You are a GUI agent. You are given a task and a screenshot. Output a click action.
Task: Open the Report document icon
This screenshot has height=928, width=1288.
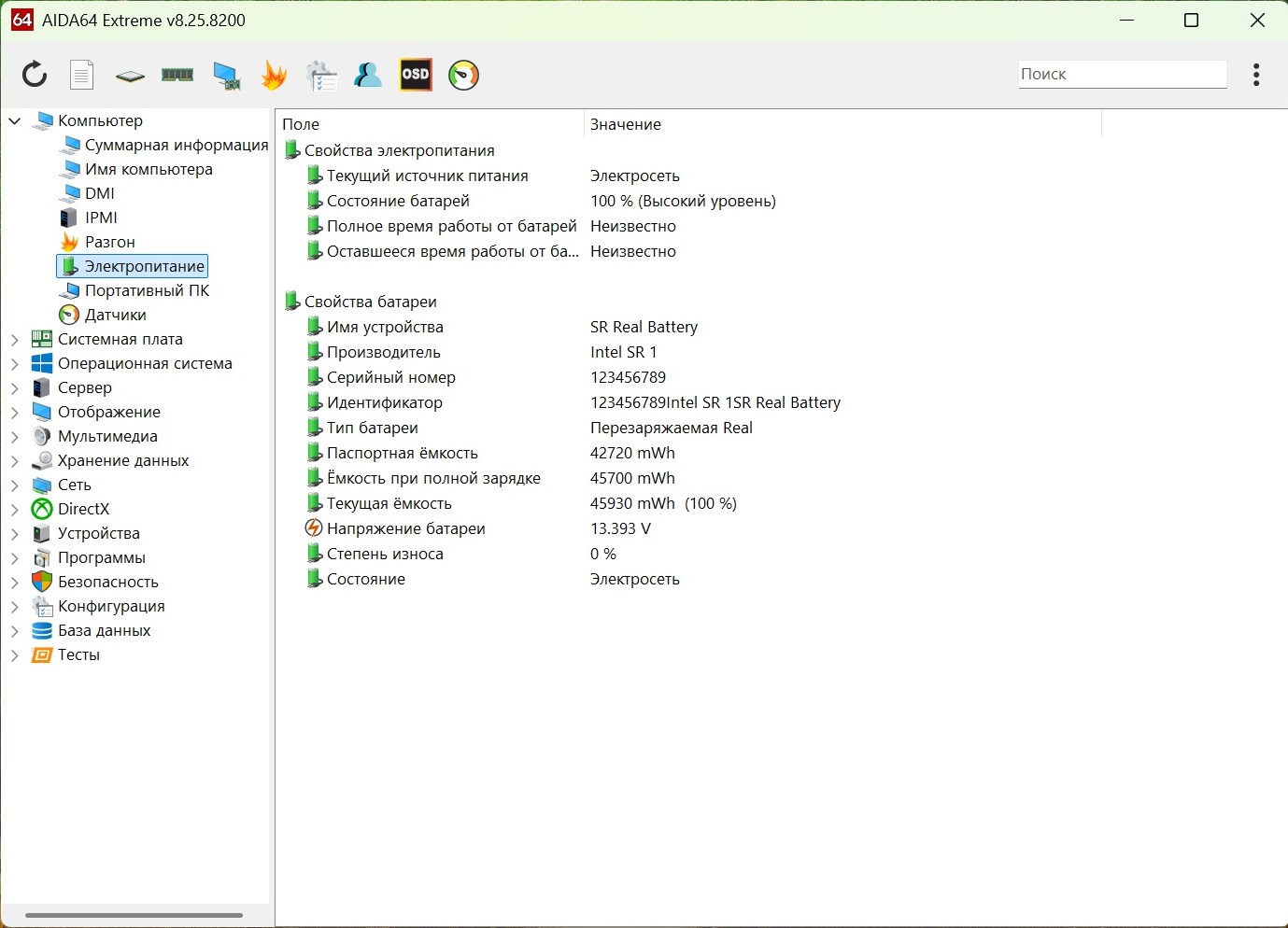pos(82,75)
